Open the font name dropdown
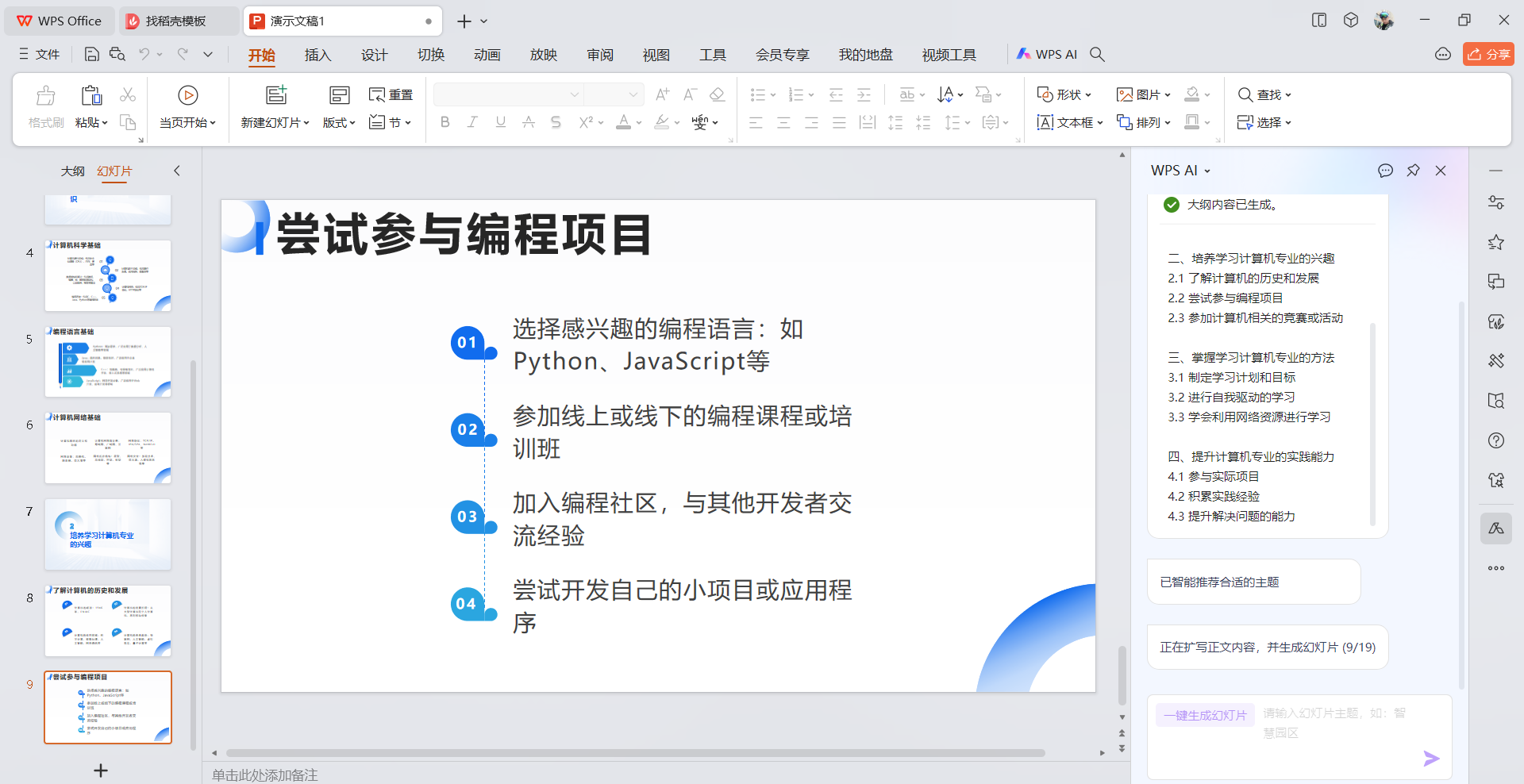The height and width of the screenshot is (784, 1524). point(574,94)
